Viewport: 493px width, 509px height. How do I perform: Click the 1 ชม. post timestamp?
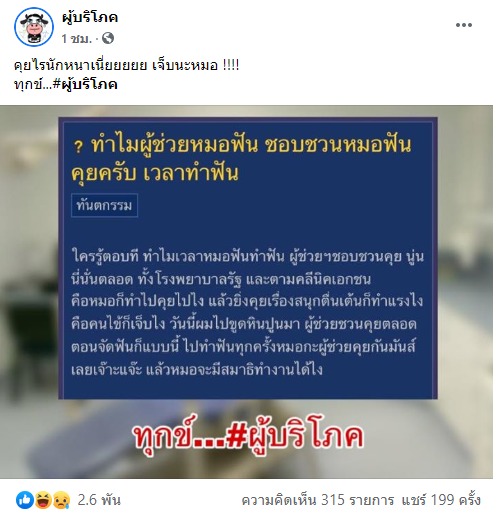[x=76, y=38]
